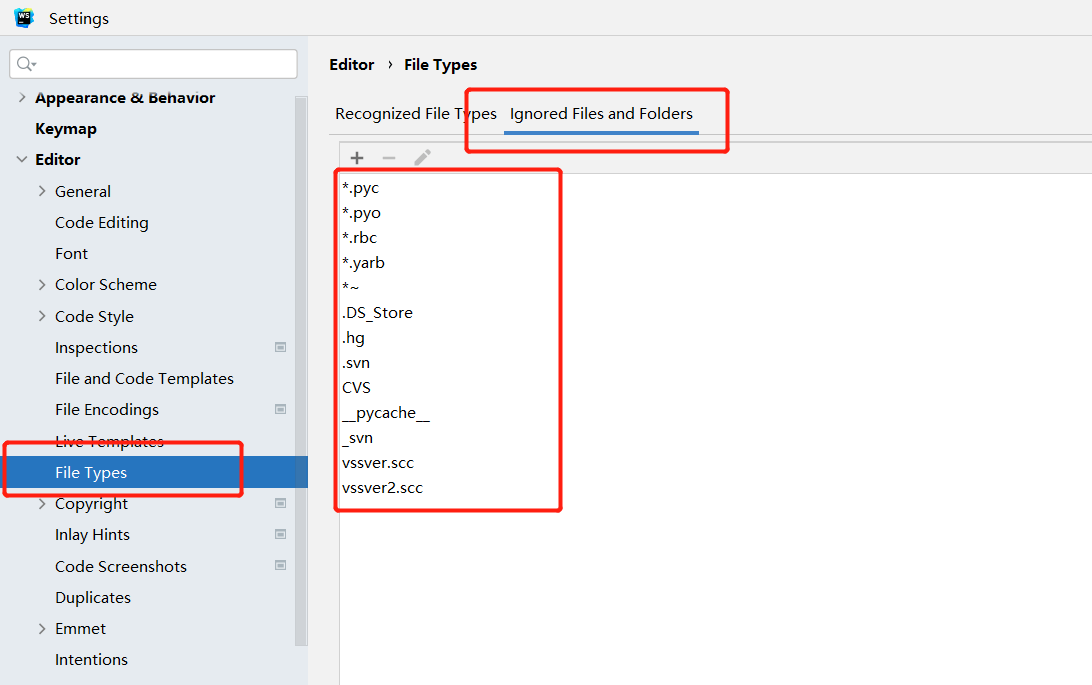The width and height of the screenshot is (1092, 685).
Task: Expand the Code Style node
Action: point(42,316)
